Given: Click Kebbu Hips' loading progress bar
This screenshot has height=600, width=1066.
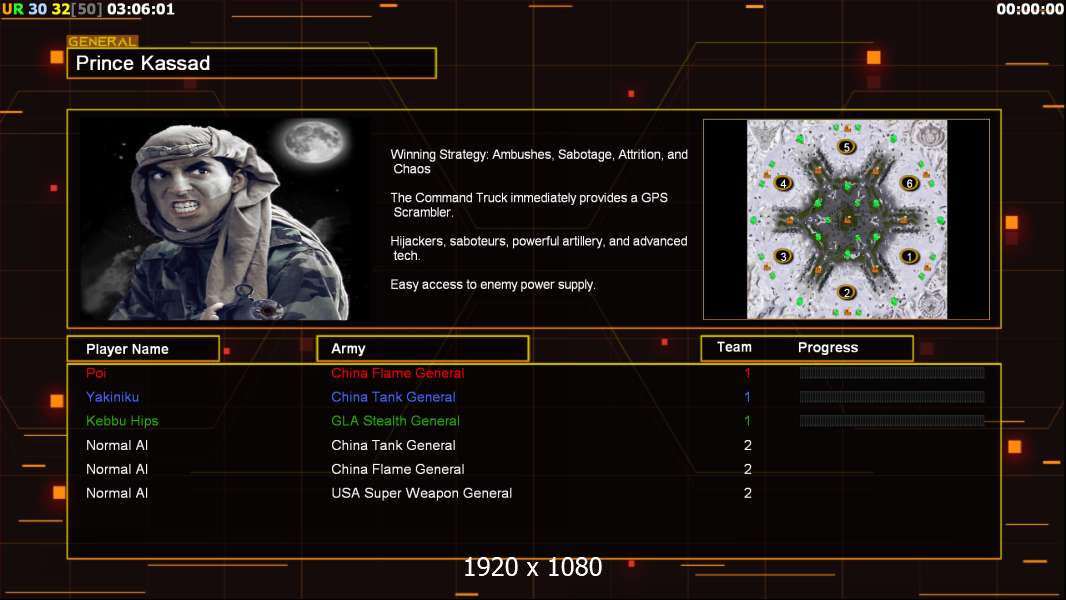Looking at the screenshot, I should coord(892,421).
